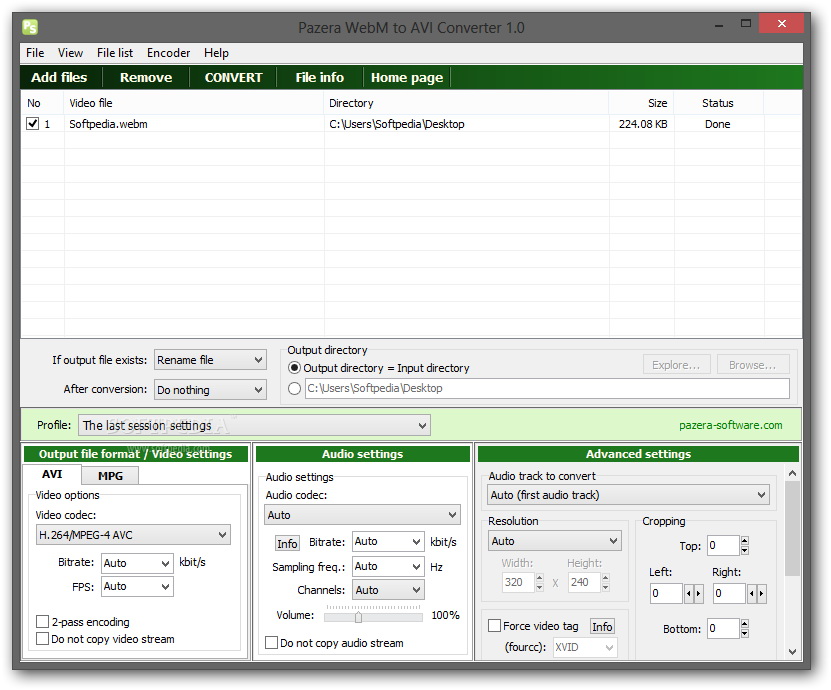This screenshot has height=690, width=831.
Task: Click the Right cropping value field
Action: [x=729, y=594]
